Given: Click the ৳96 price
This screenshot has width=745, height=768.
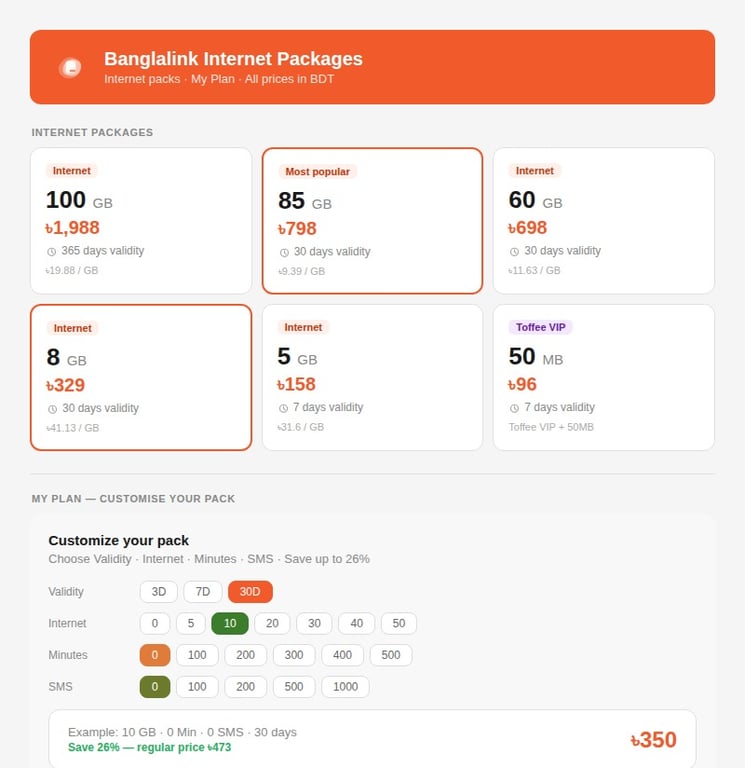Looking at the screenshot, I should pyautogui.click(x=523, y=384).
